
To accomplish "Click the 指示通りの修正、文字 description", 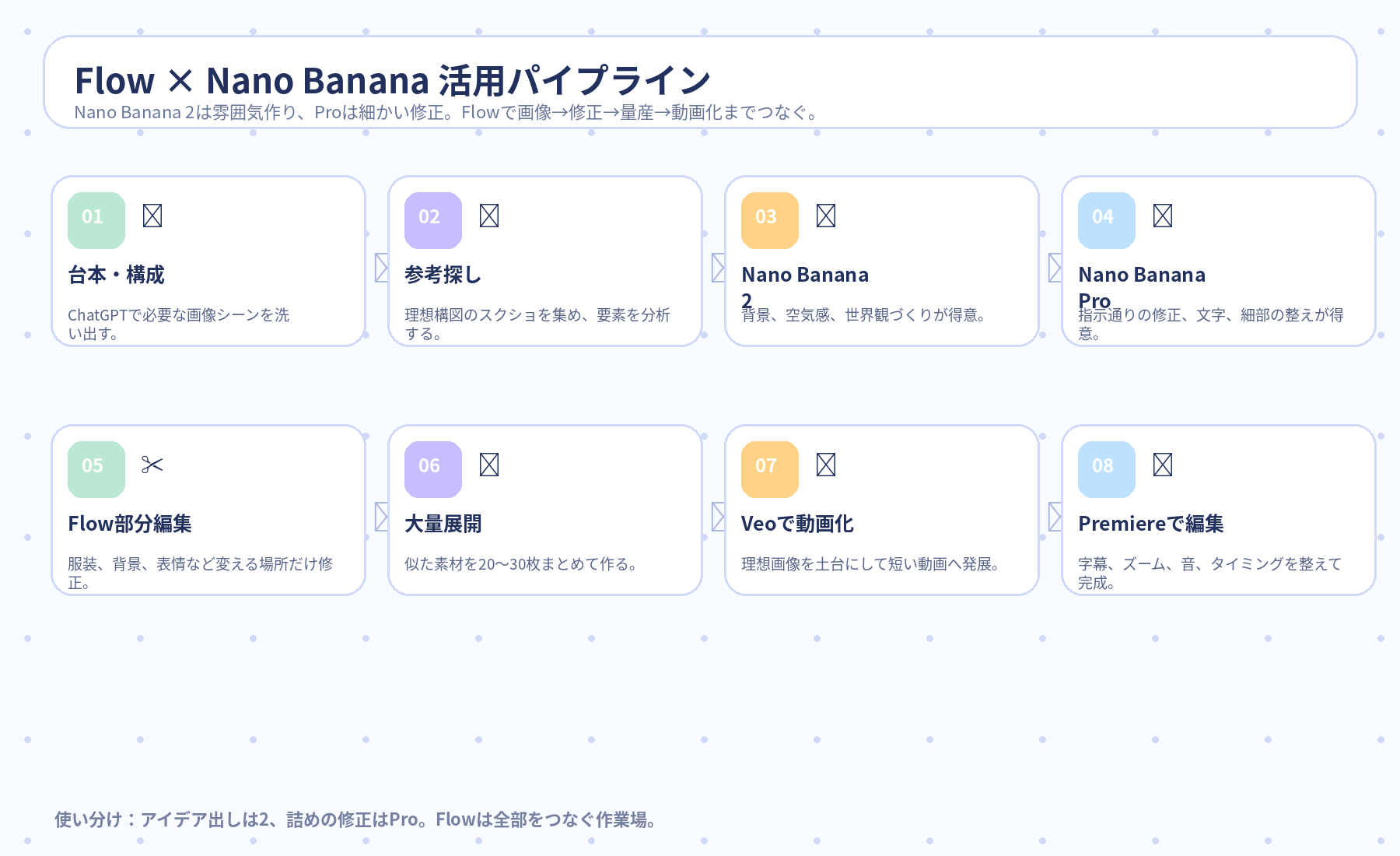I will [x=1211, y=325].
